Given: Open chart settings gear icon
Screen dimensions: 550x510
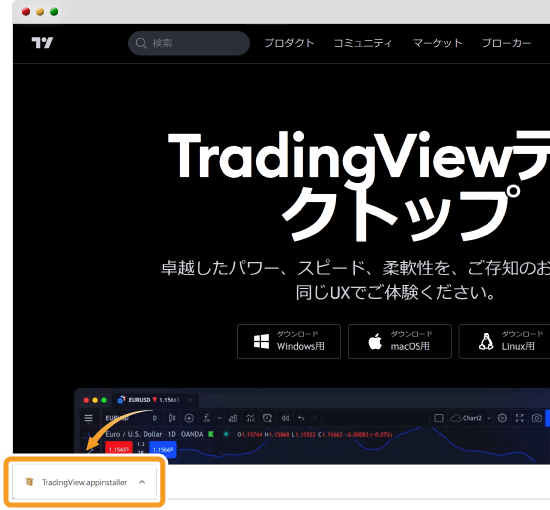Looking at the screenshot, I should [x=502, y=418].
